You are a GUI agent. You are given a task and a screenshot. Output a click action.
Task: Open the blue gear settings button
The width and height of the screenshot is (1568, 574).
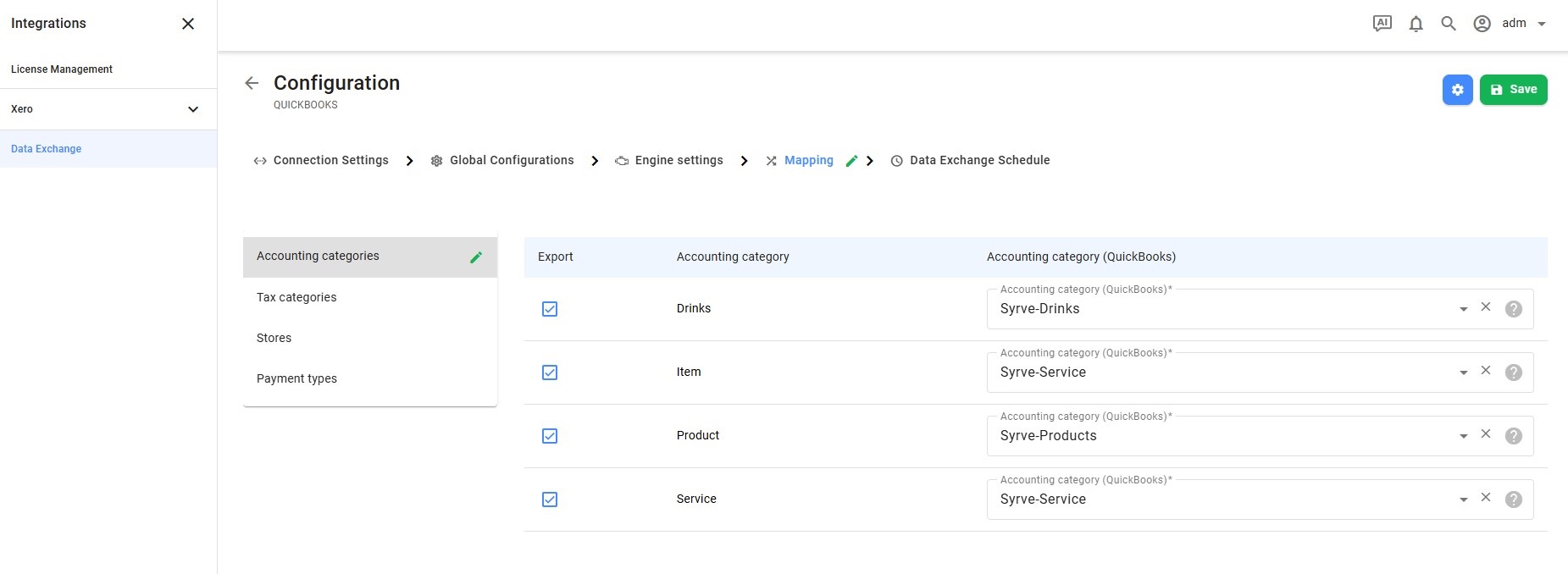pos(1457,90)
